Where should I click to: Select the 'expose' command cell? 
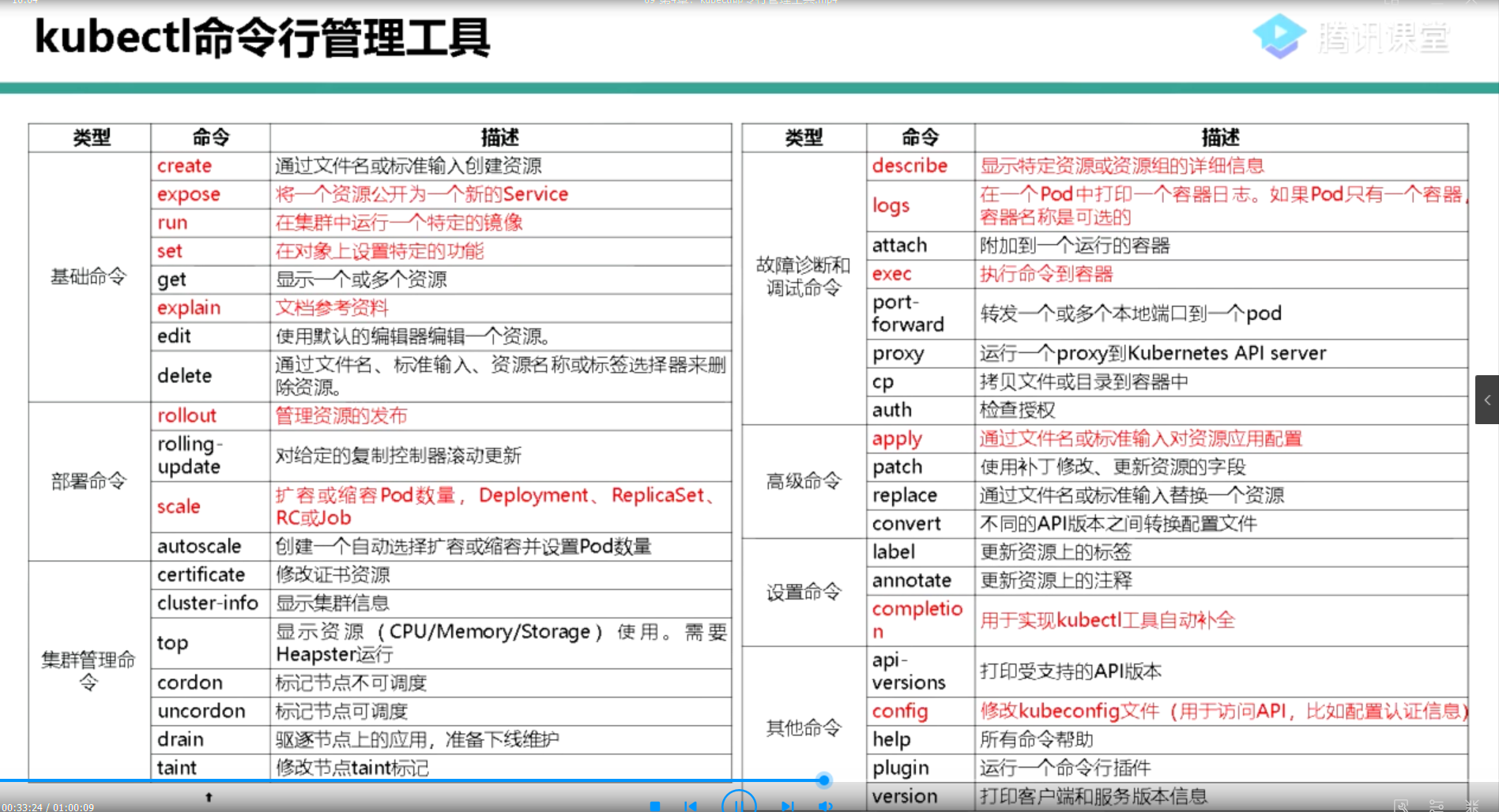(x=210, y=194)
